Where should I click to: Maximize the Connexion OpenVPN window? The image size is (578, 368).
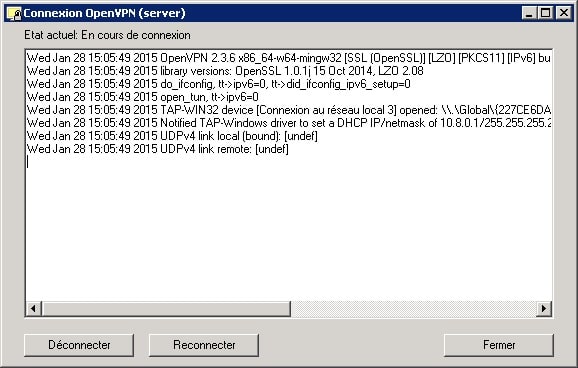[546, 13]
